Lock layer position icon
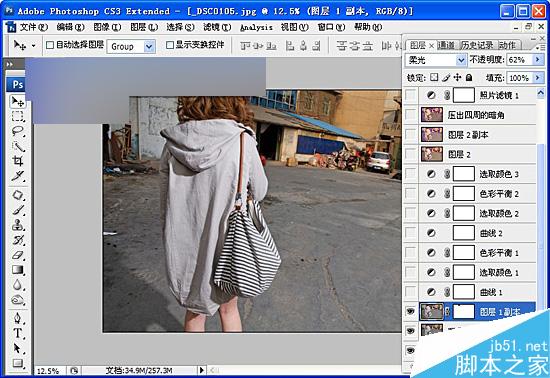The width and height of the screenshot is (550, 378). (x=457, y=77)
